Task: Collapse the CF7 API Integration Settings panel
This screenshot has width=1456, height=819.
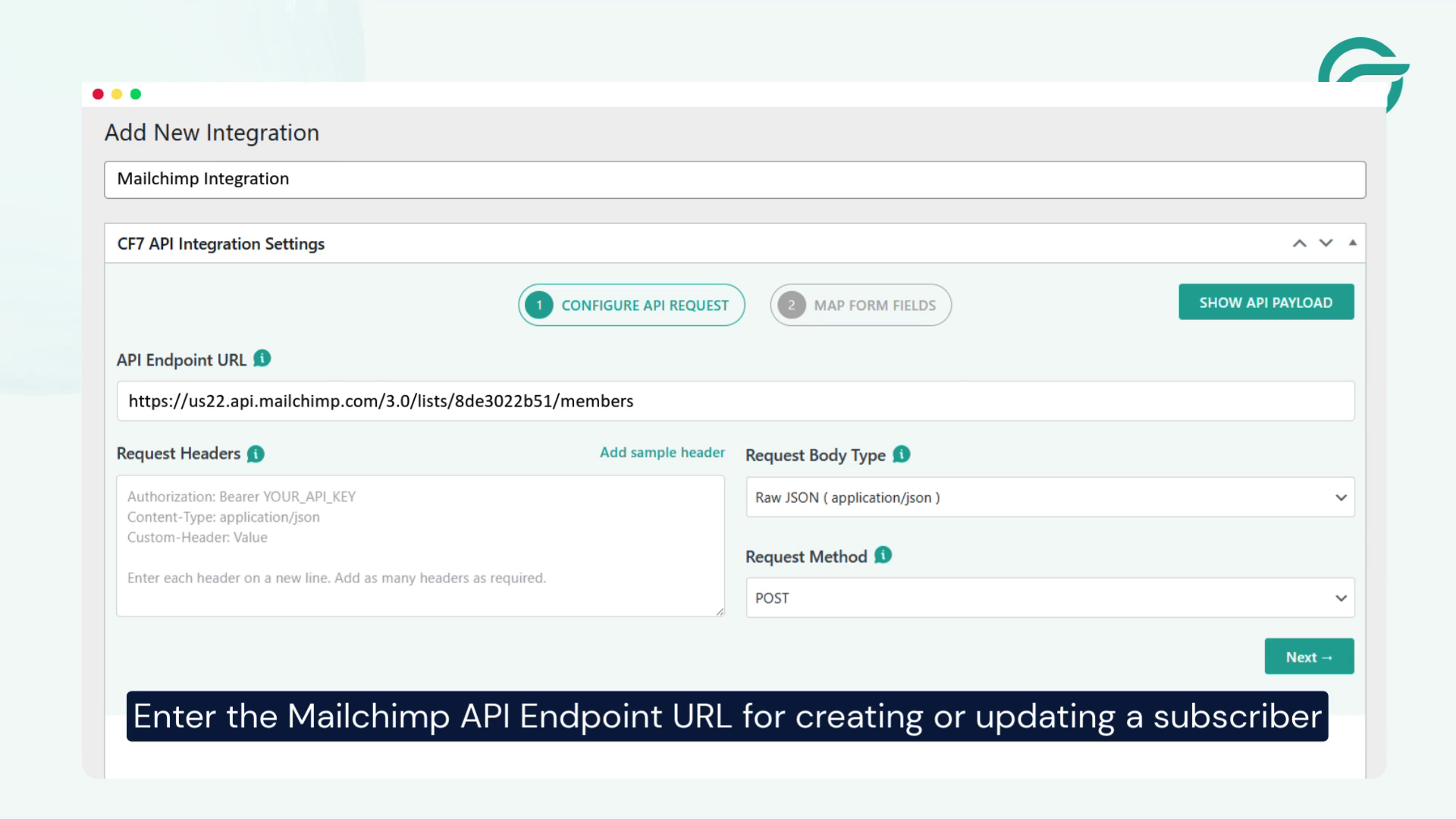Action: 1352,242
